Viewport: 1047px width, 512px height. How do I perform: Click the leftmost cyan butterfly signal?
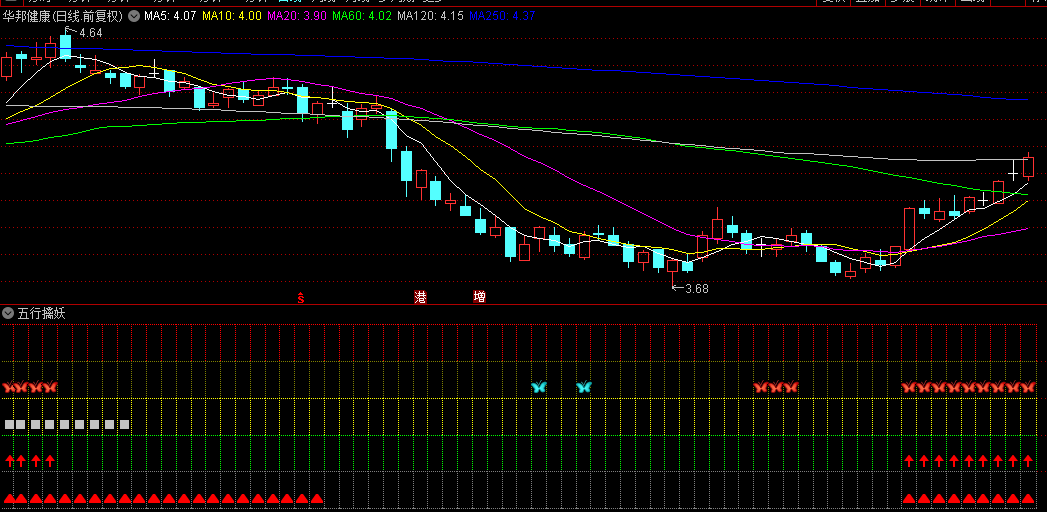pos(538,387)
